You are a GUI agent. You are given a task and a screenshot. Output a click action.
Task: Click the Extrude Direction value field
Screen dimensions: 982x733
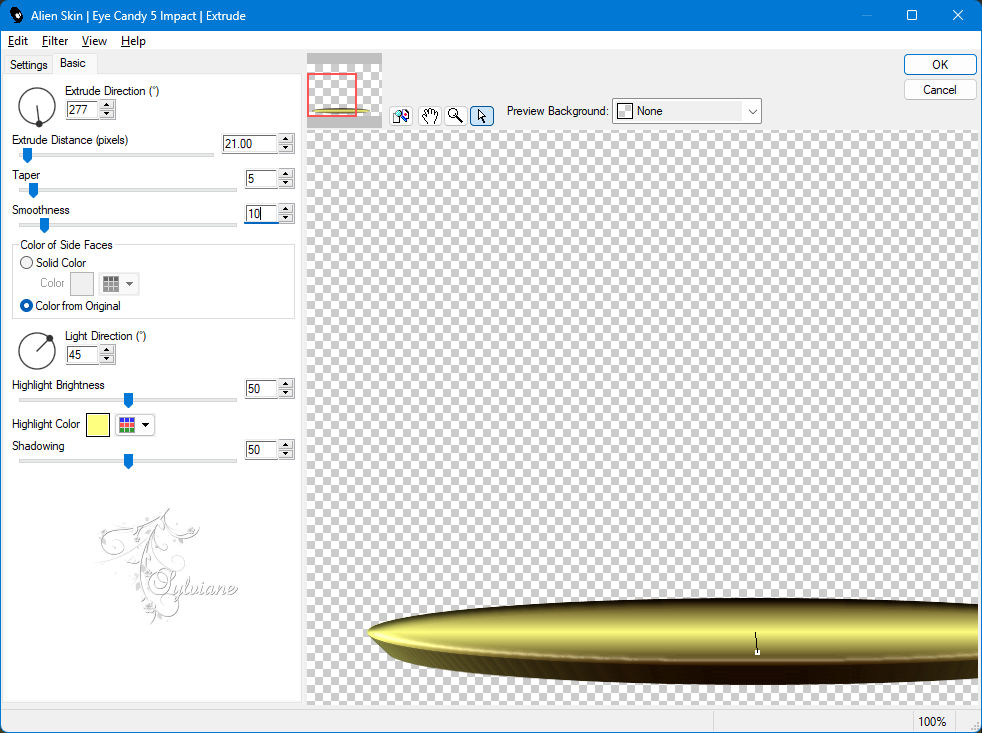click(83, 110)
